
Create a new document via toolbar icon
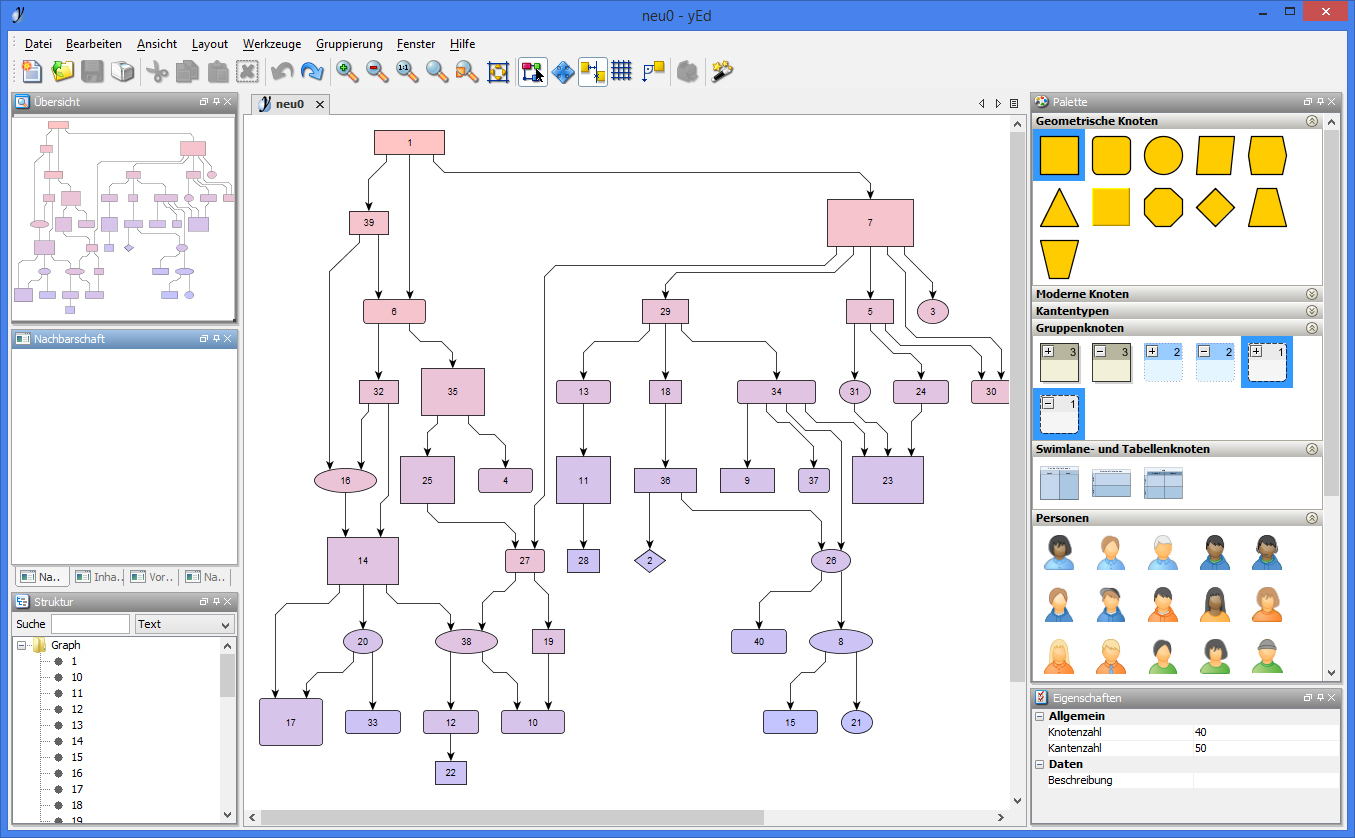tap(33, 71)
